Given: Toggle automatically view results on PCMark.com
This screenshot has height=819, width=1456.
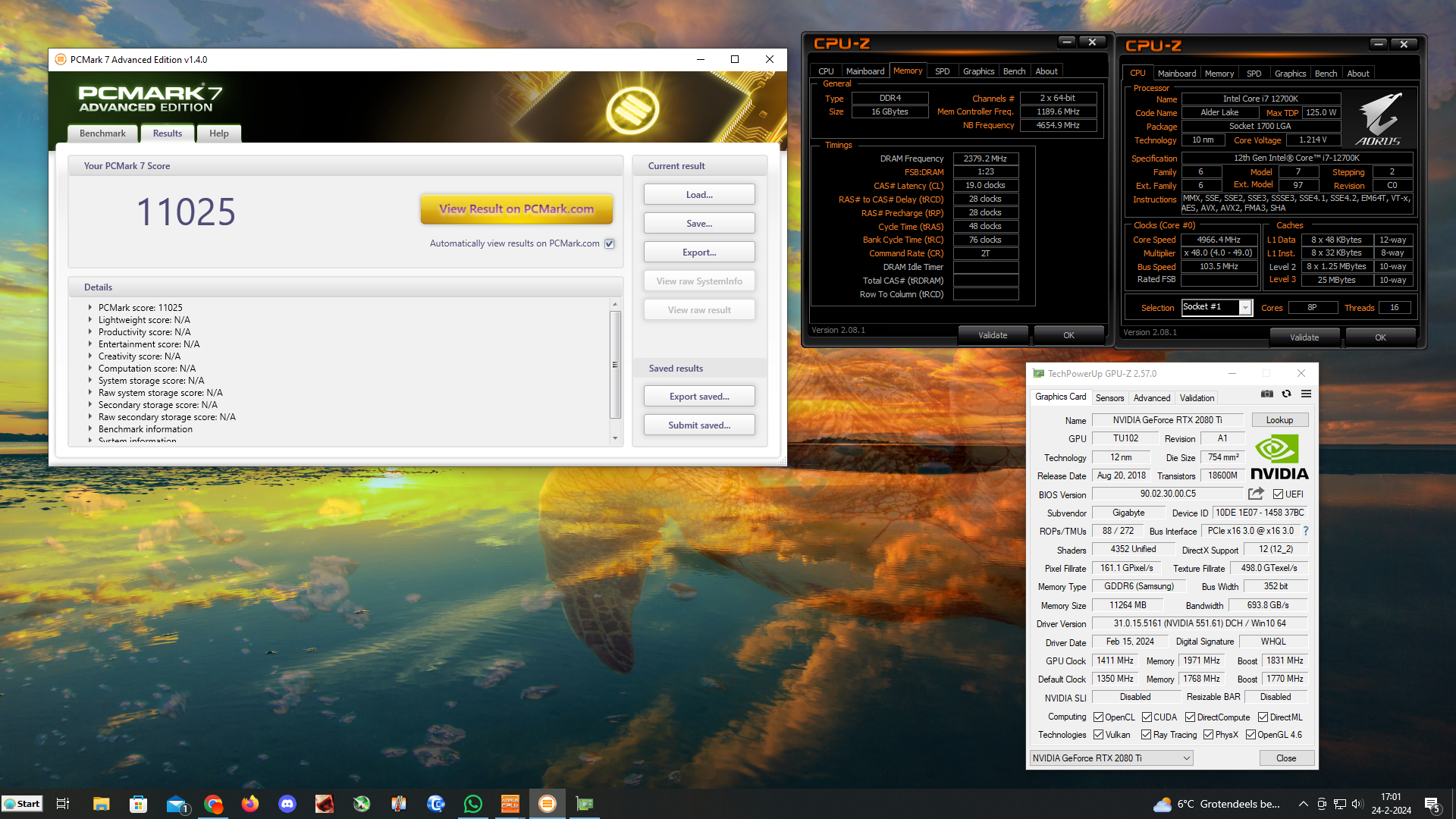Looking at the screenshot, I should tap(610, 243).
